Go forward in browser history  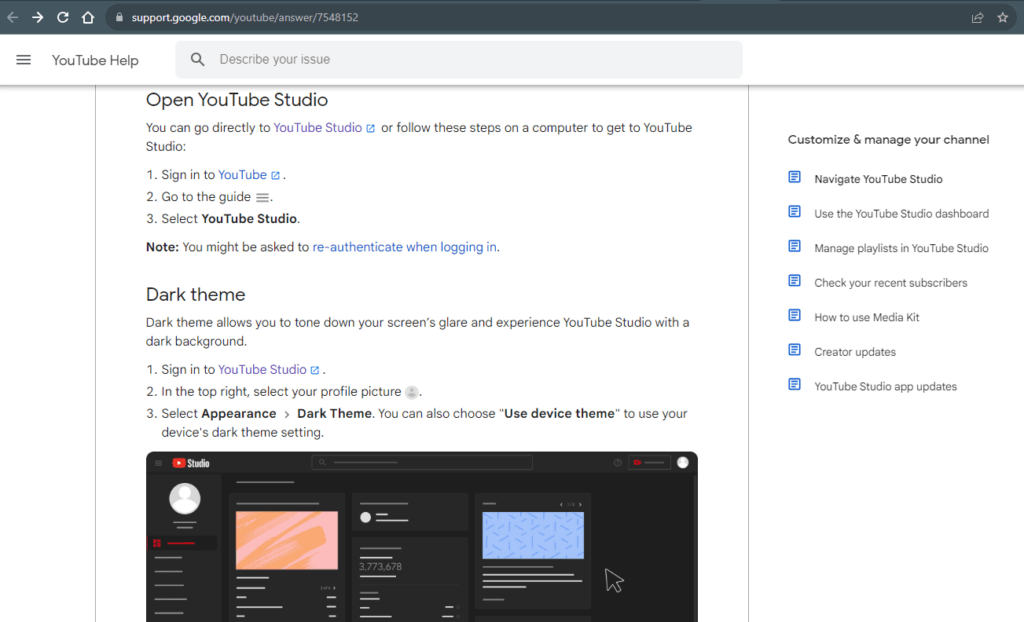click(x=37, y=18)
